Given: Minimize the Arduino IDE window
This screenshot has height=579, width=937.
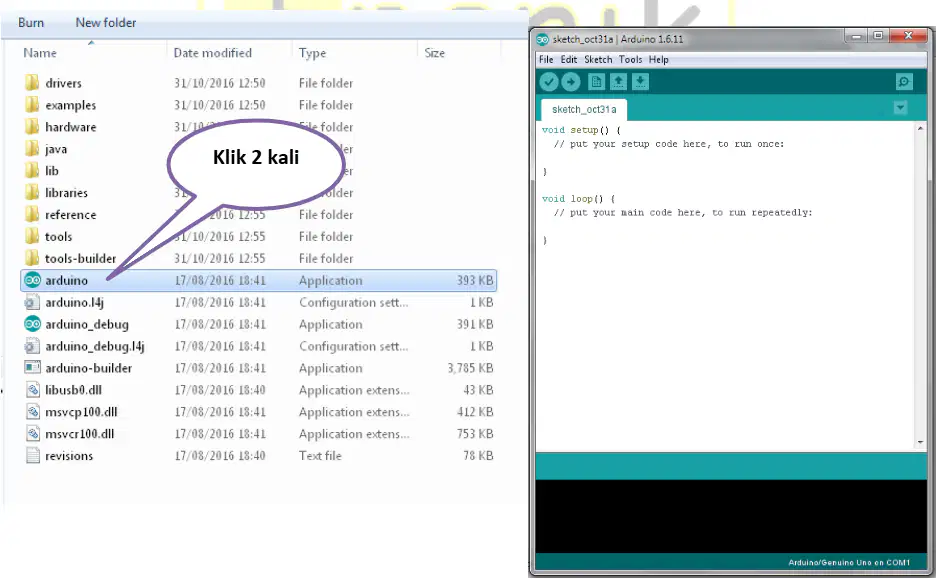Looking at the screenshot, I should coord(856,37).
